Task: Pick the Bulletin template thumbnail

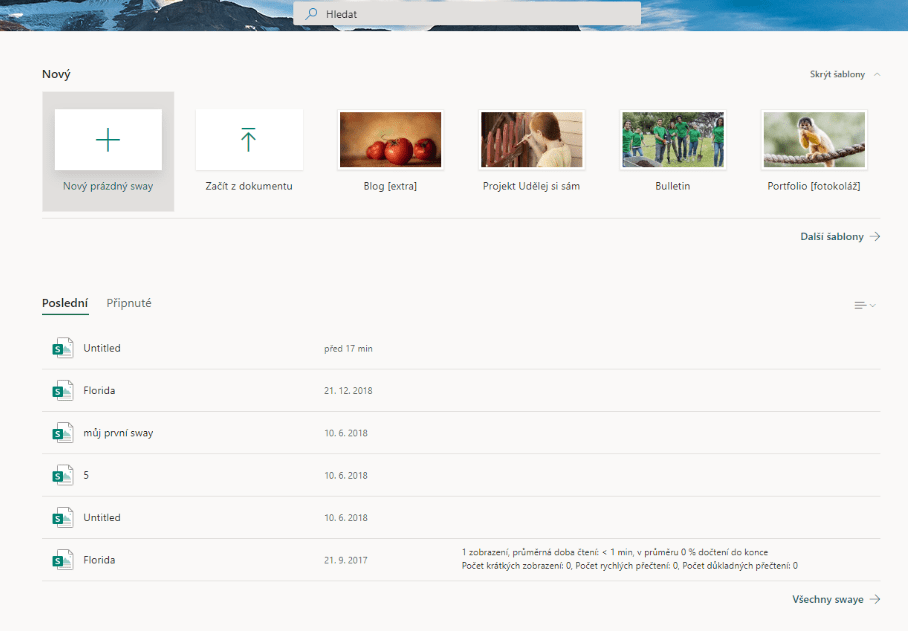Action: pos(672,140)
